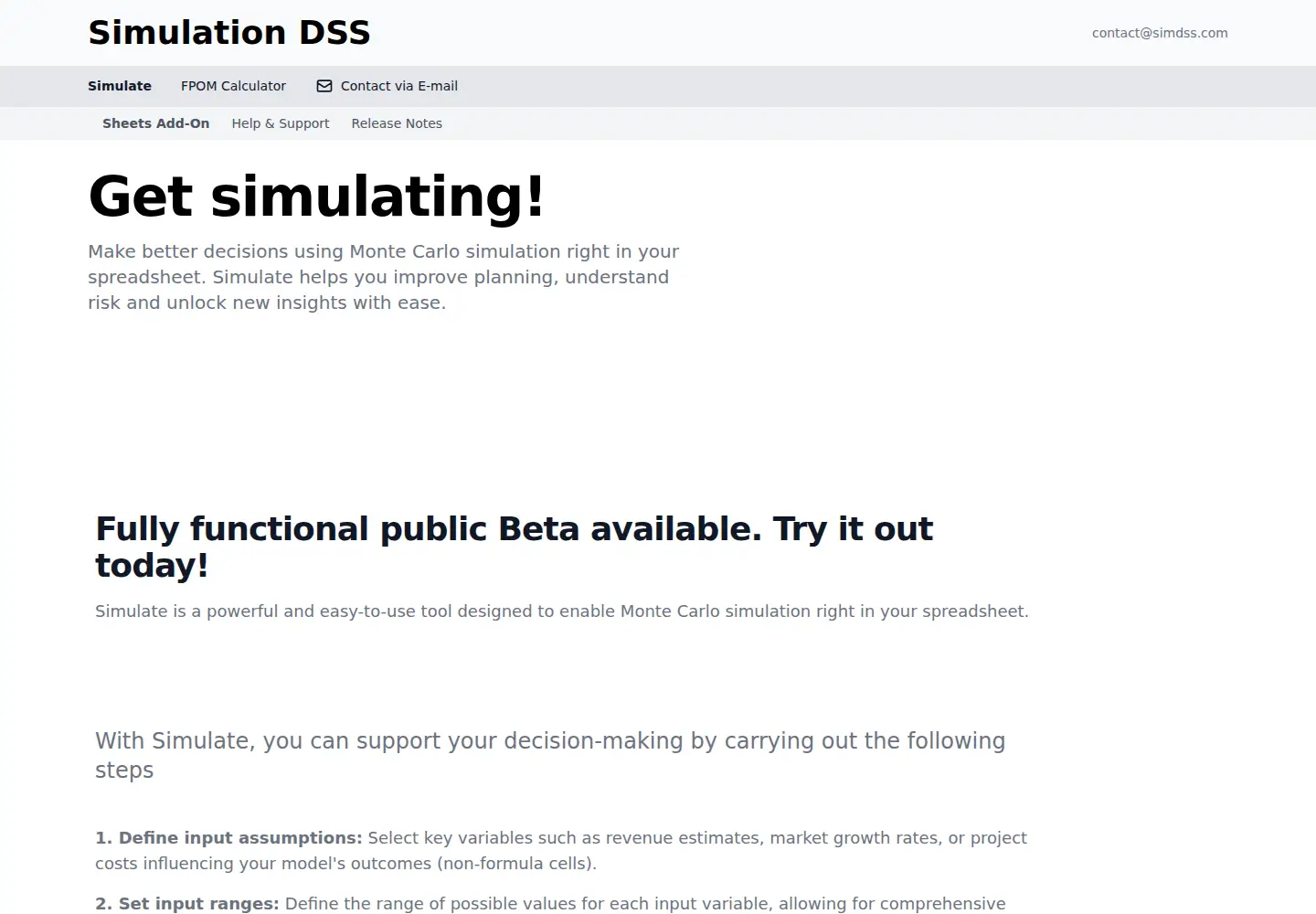Viewport: 1316px width, 914px height.
Task: Open the Simulate menu item
Action: 120,86
